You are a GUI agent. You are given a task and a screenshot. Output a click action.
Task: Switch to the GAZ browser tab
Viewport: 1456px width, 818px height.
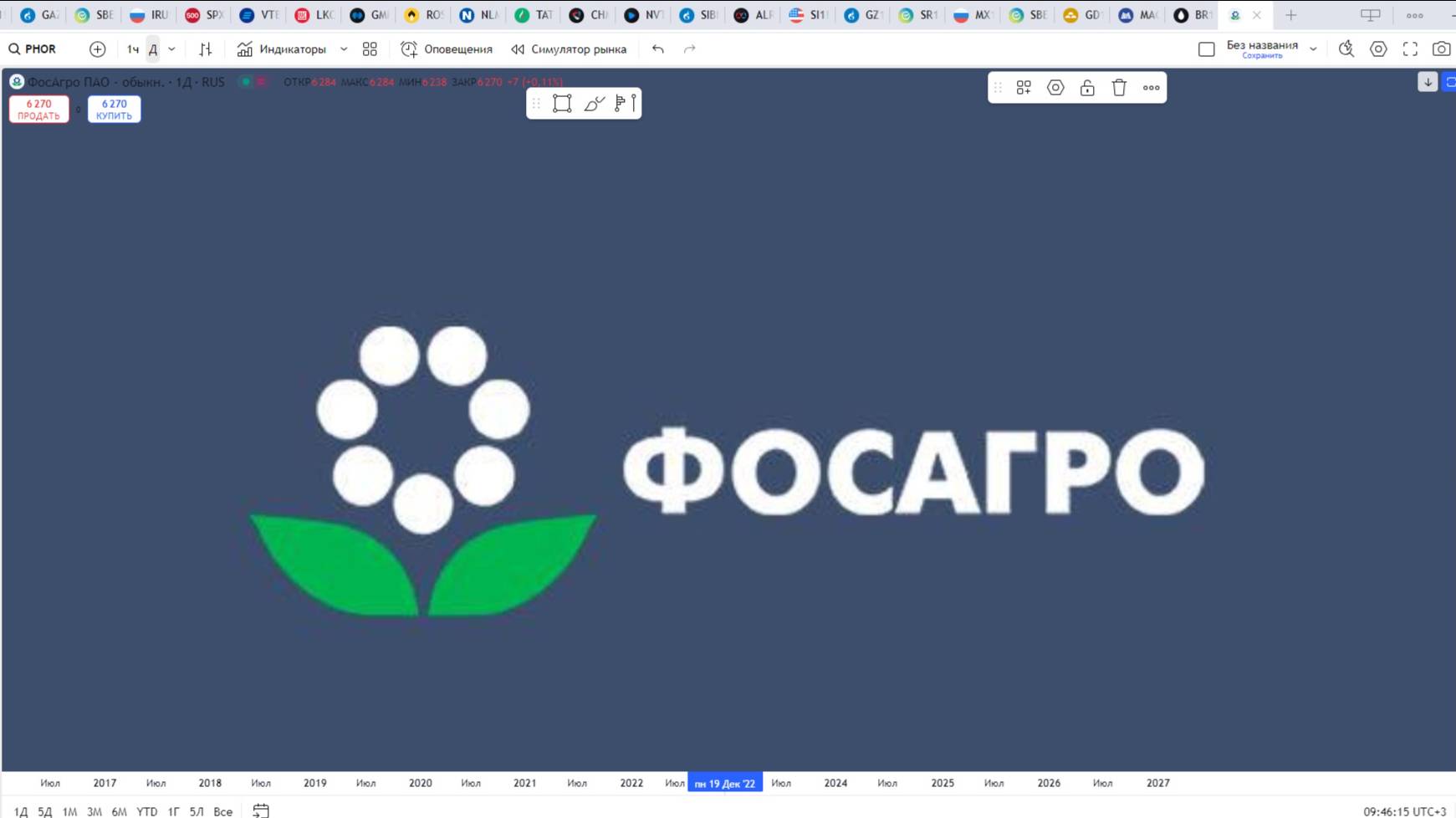click(x=40, y=15)
